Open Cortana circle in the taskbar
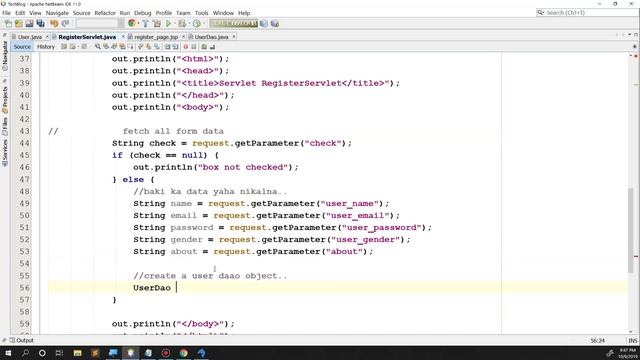Image resolution: width=640 pixels, height=360 pixels. (42, 353)
